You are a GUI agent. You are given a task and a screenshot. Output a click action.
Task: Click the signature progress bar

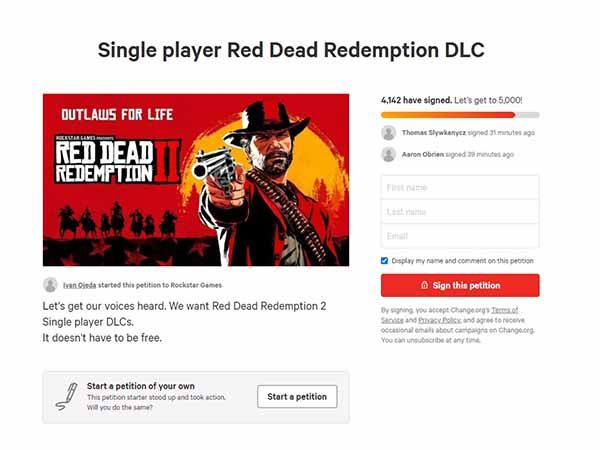pos(460,115)
